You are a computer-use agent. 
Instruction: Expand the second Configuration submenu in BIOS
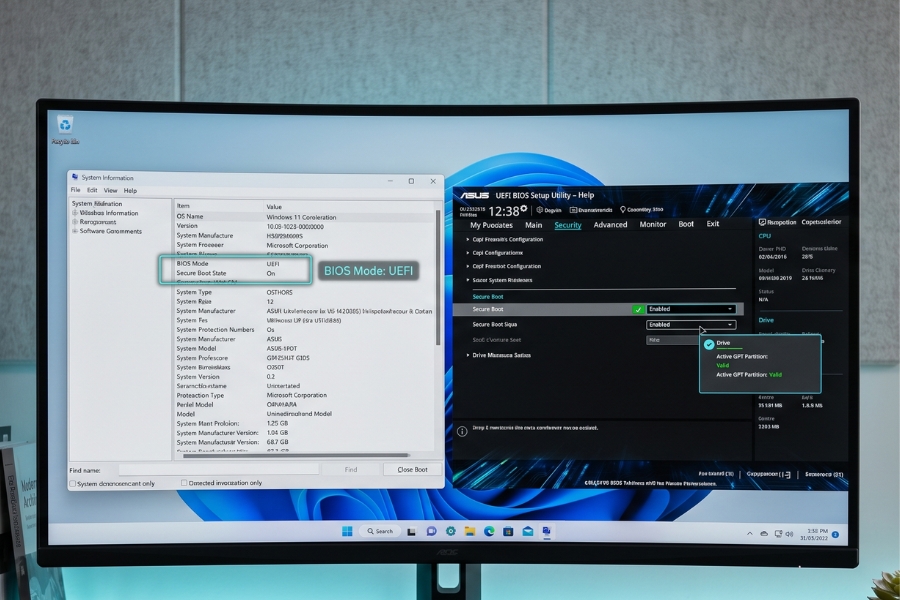click(468, 253)
